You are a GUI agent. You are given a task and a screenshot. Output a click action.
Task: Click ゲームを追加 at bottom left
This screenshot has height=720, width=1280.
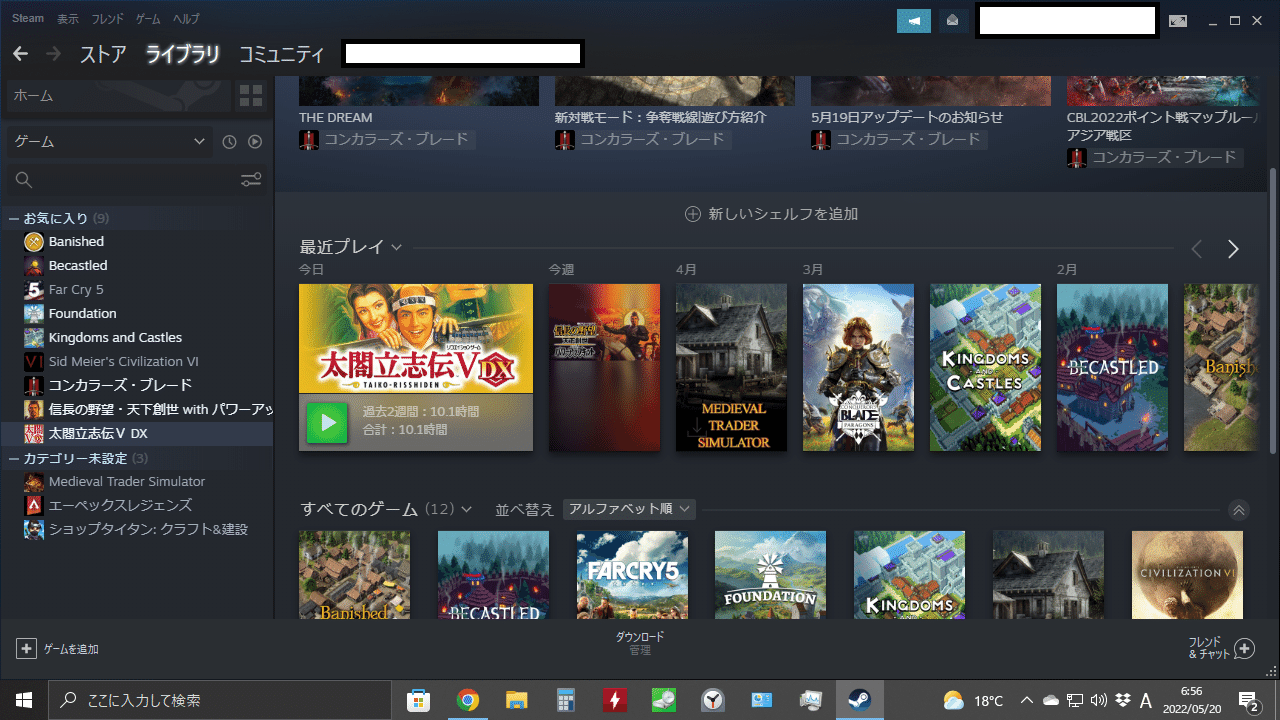coord(58,649)
